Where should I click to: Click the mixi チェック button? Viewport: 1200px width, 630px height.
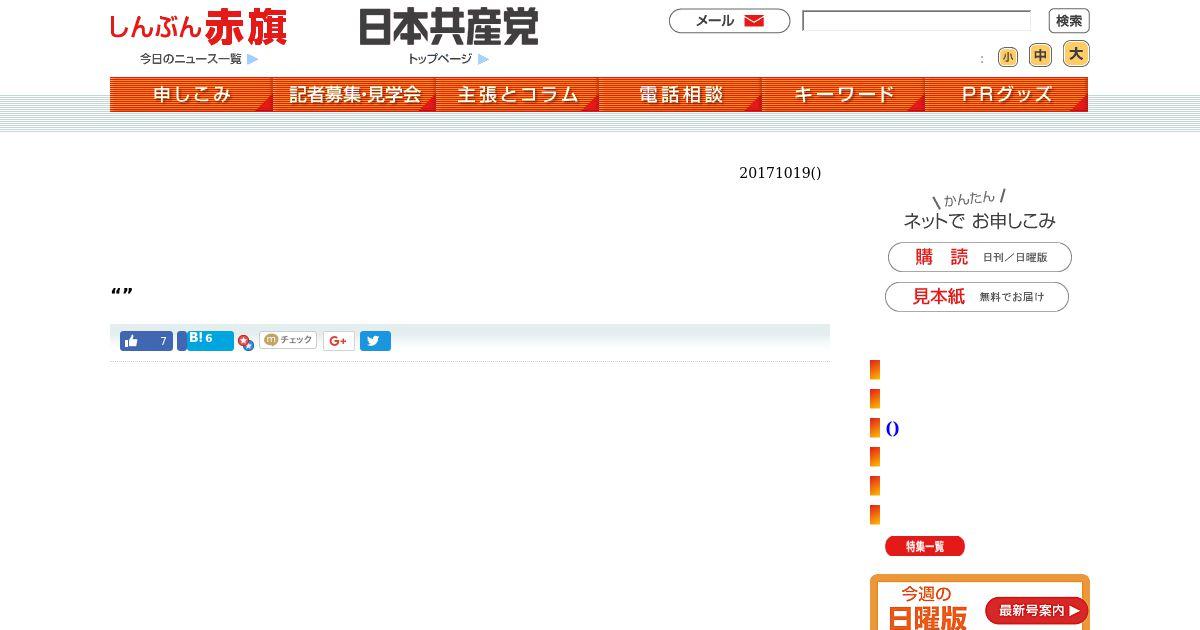tap(288, 340)
